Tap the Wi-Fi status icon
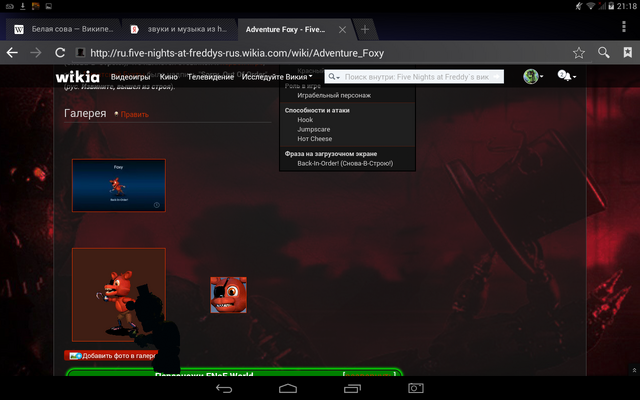Image resolution: width=640 pixels, height=400 pixels. click(590, 6)
